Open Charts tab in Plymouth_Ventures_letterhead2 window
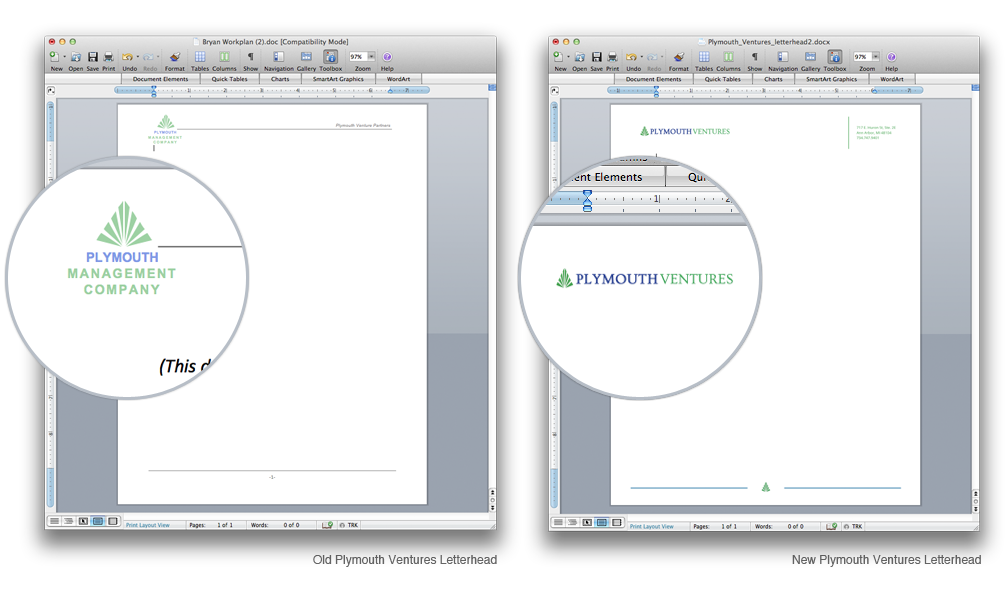The image size is (1006, 610). 773,79
